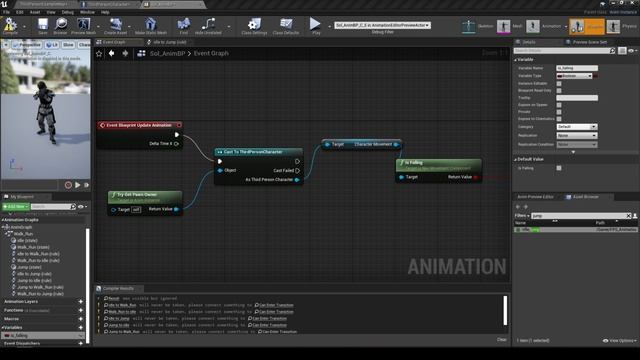Switch to Preview Scene Settings tab

(590, 42)
